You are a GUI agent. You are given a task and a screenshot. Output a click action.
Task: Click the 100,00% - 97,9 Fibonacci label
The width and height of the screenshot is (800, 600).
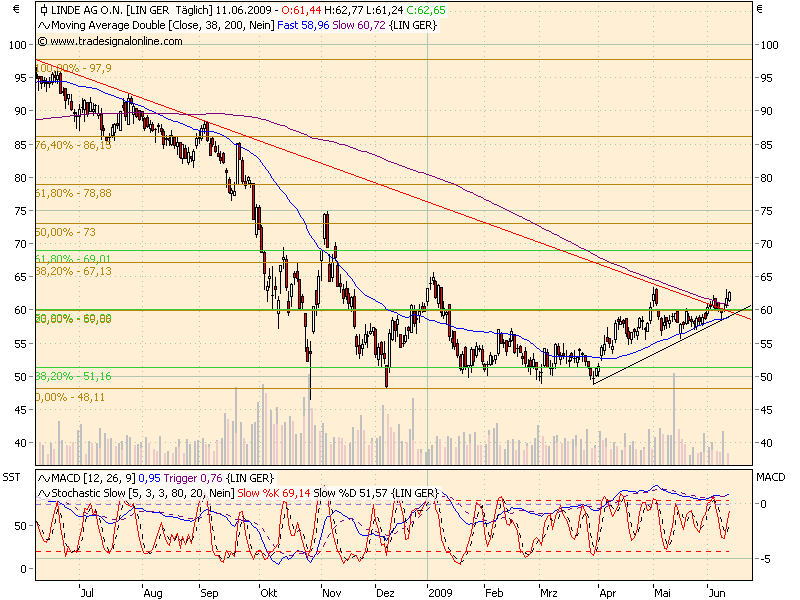coord(74,68)
